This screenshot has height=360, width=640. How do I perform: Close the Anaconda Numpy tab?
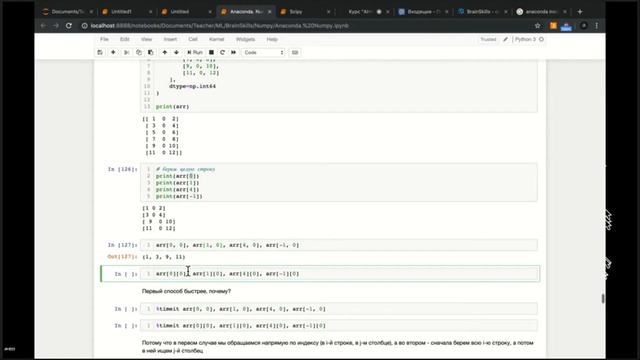click(x=269, y=12)
